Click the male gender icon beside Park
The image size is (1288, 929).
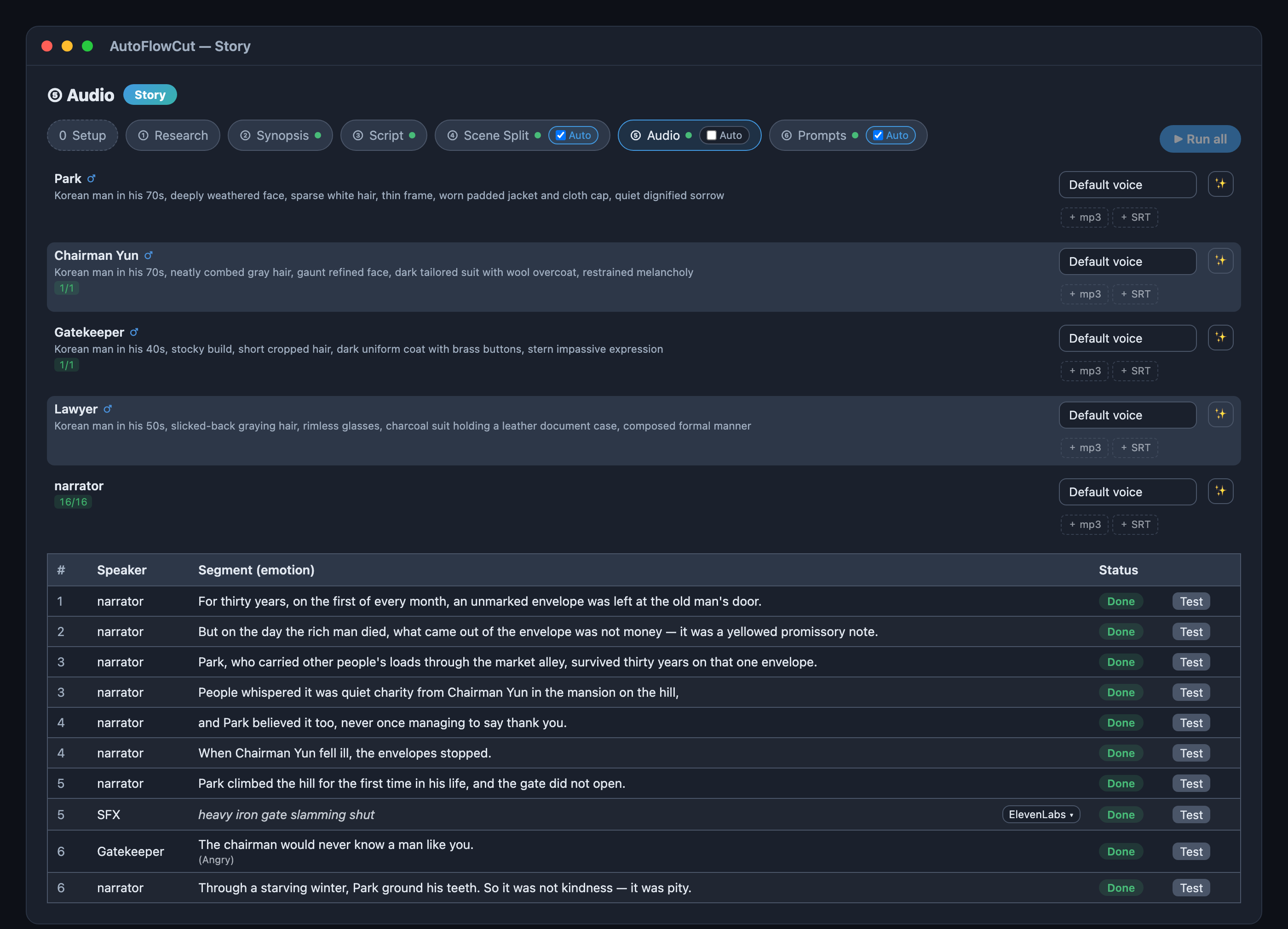click(91, 178)
